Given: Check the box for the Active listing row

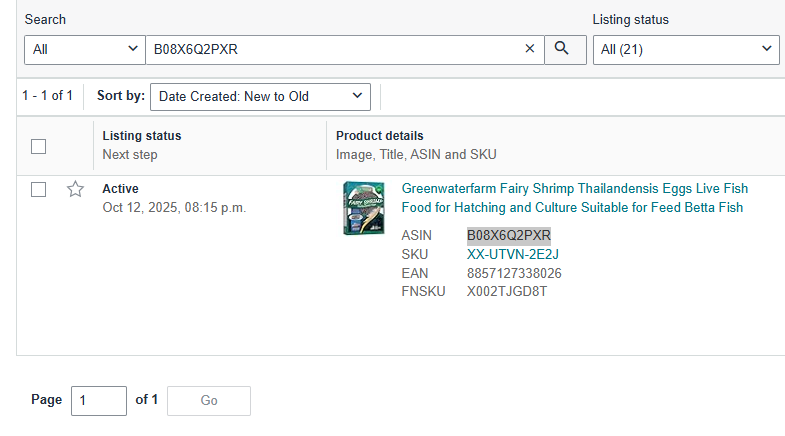Looking at the screenshot, I should (x=39, y=190).
